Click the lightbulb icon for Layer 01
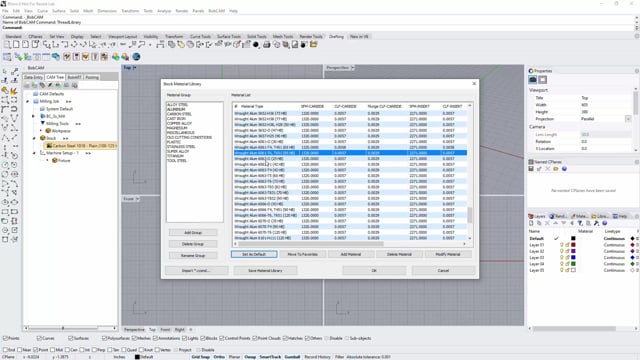This screenshot has height=360, width=640. pos(562,245)
